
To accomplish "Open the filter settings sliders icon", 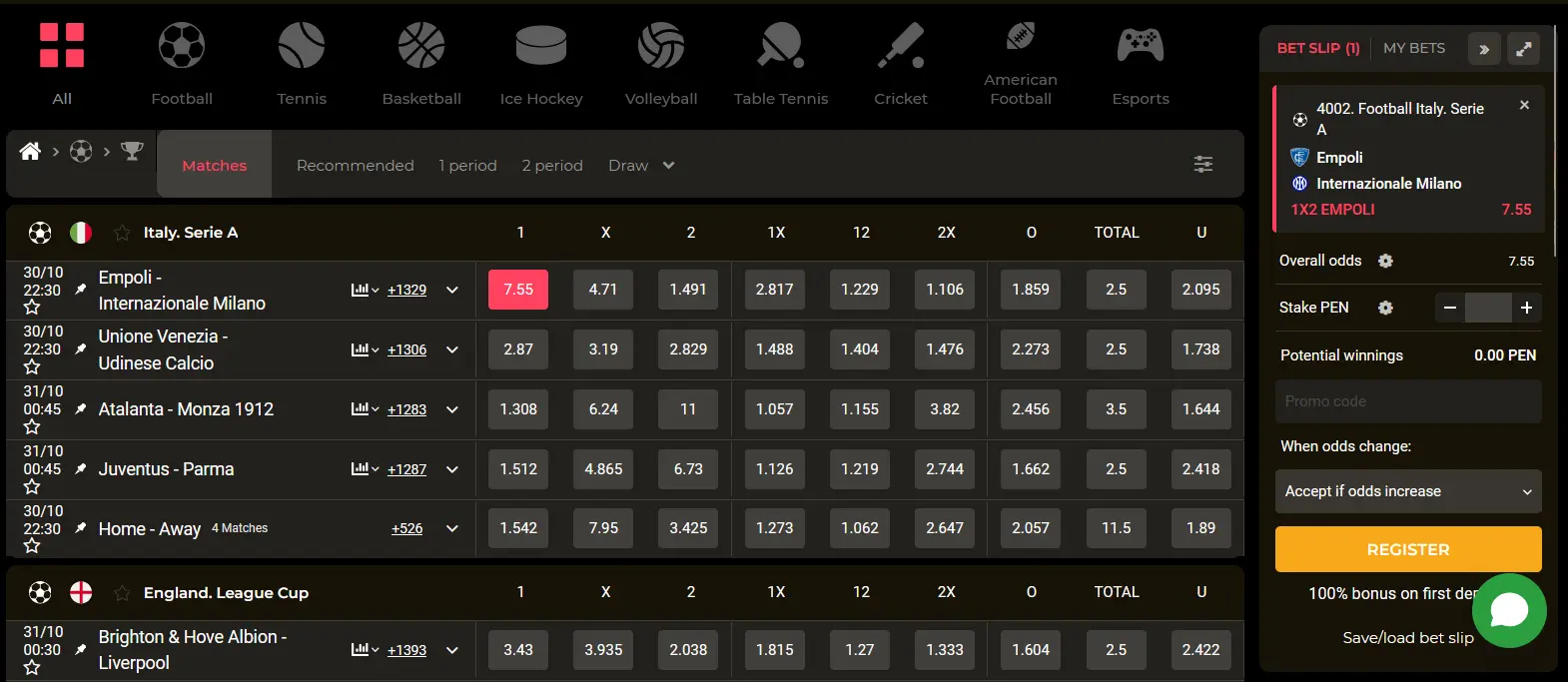I will tap(1203, 165).
